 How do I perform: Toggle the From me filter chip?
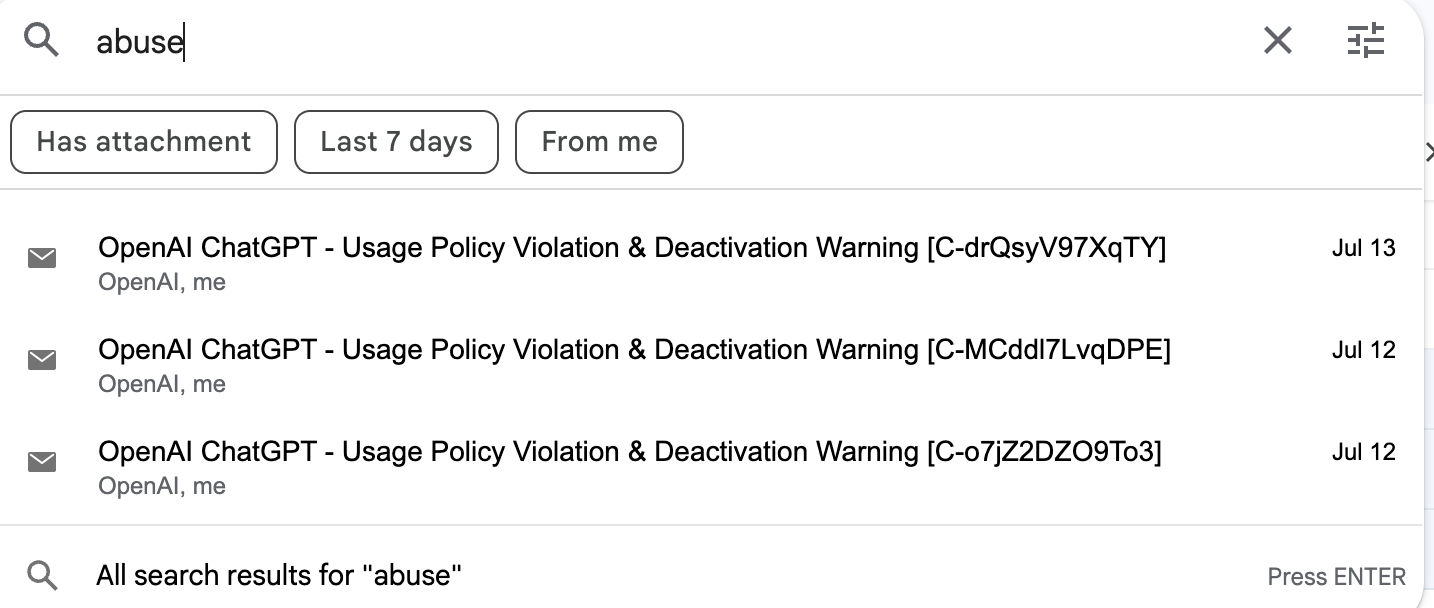pos(599,142)
